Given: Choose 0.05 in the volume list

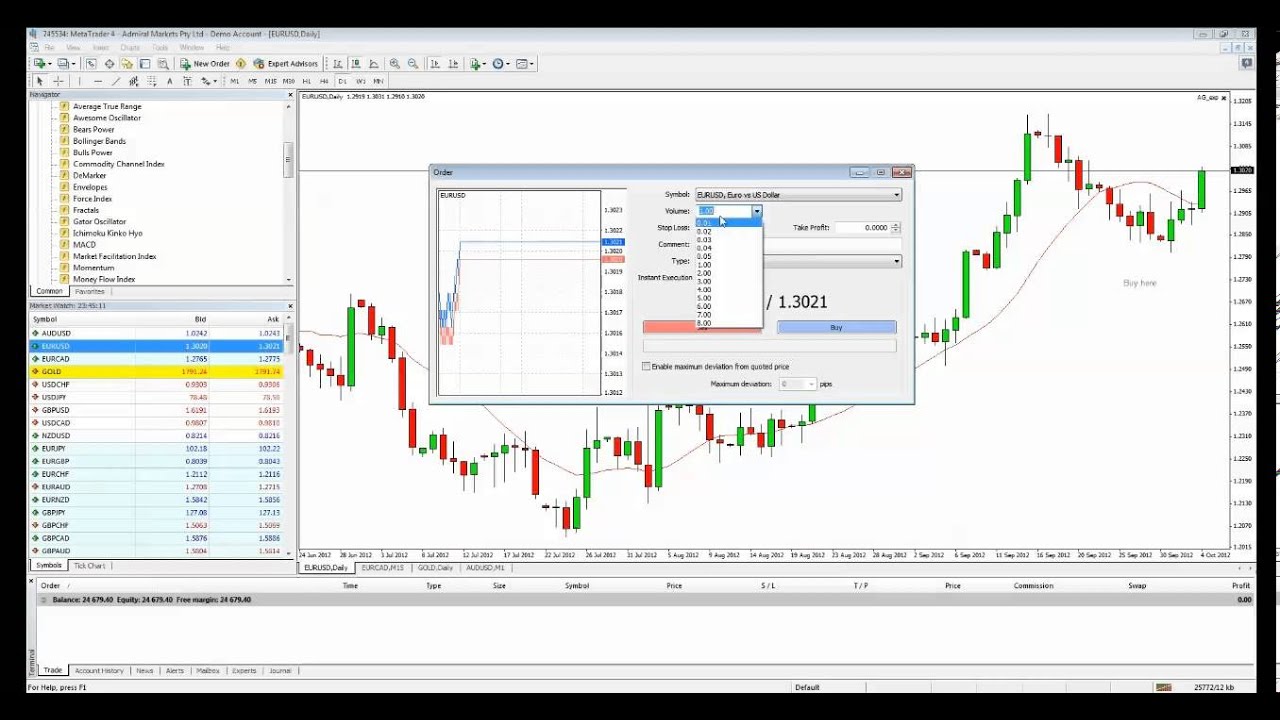Looking at the screenshot, I should [730, 256].
